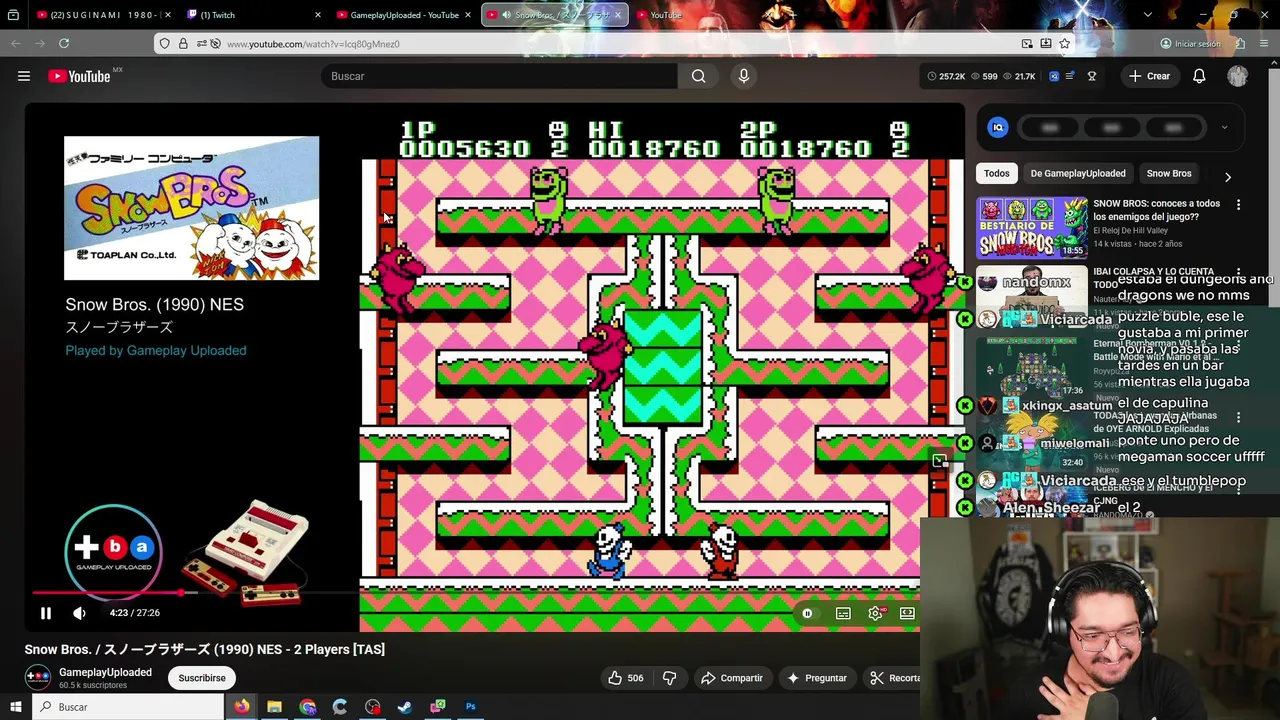Open YouTube notifications bell
The height and width of the screenshot is (720, 1280).
pos(1199,76)
